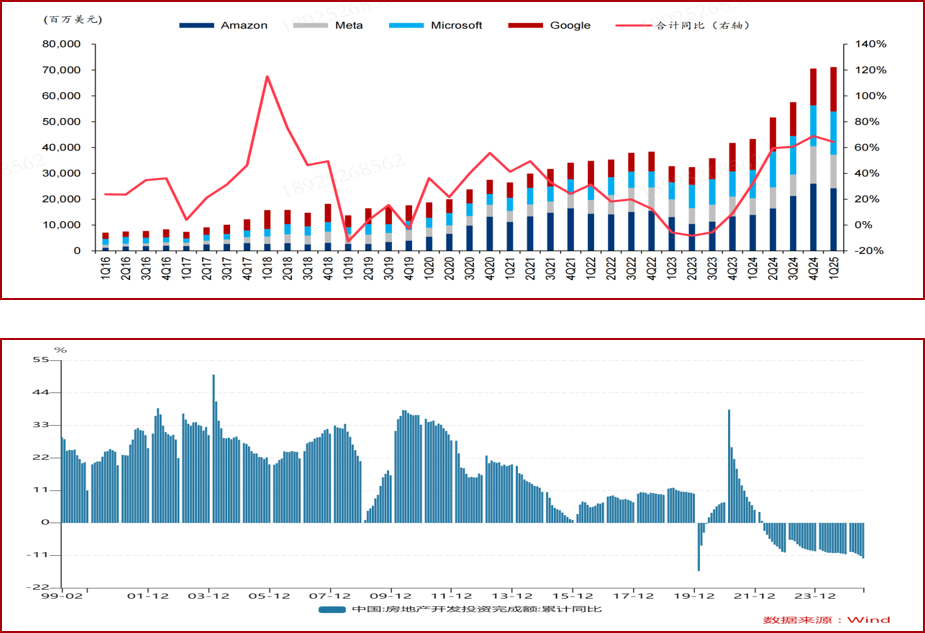Select the Microsoft light blue legend swatch
Image resolution: width=925 pixels, height=633 pixels.
tap(408, 25)
